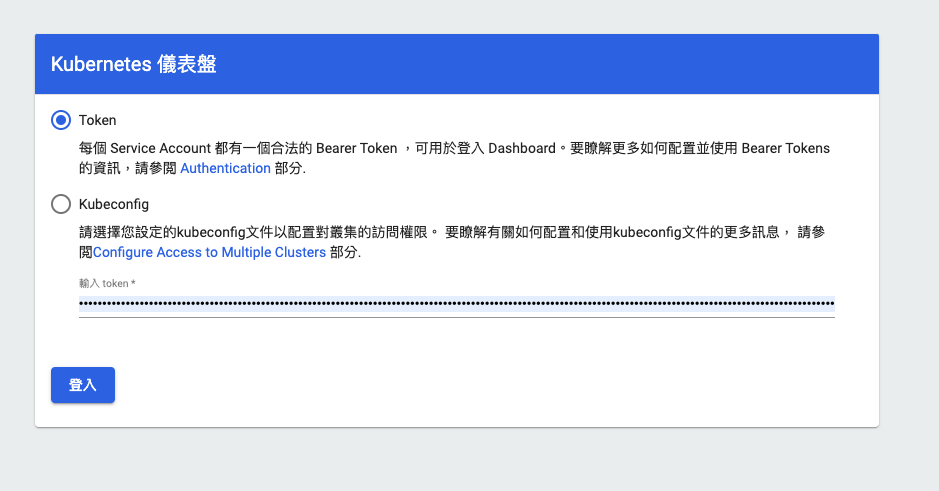
Task: Open the Authentication documentation link
Action: [225, 168]
